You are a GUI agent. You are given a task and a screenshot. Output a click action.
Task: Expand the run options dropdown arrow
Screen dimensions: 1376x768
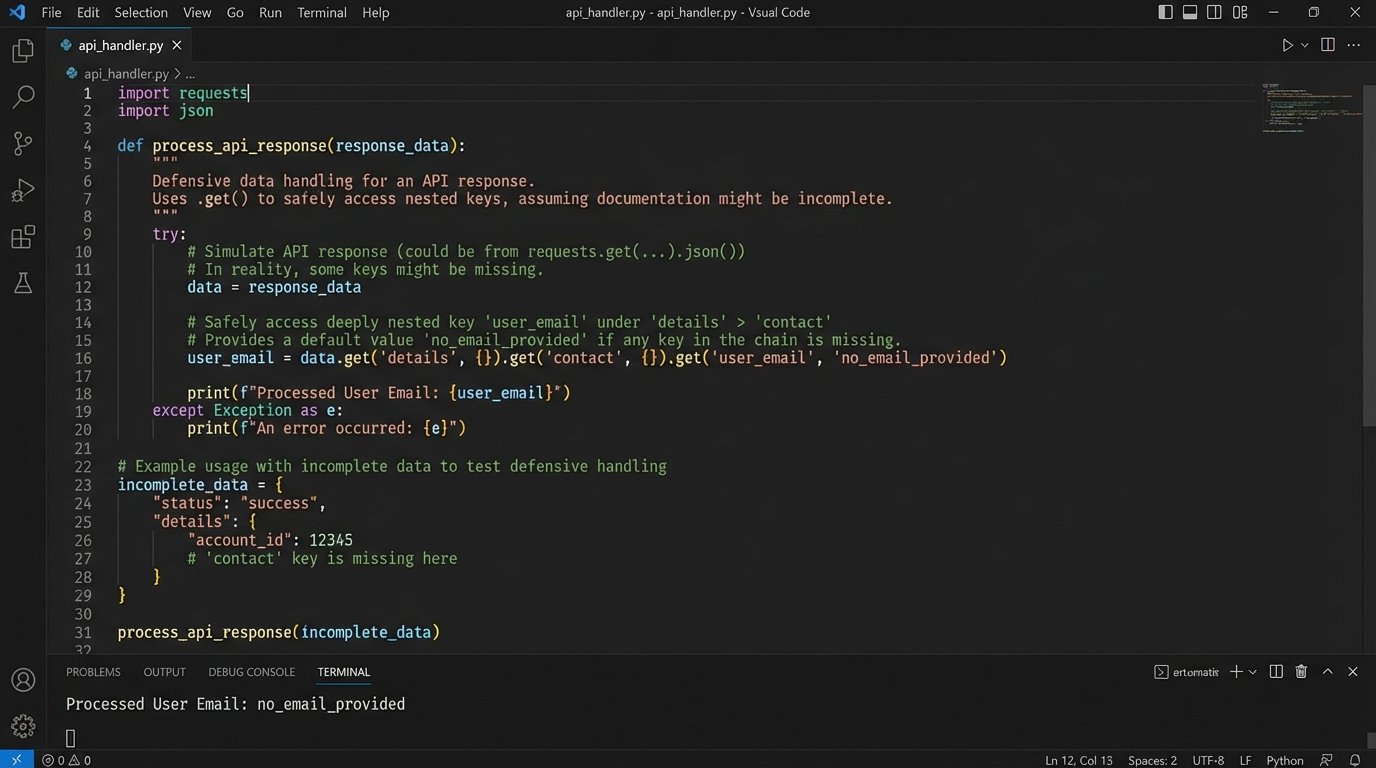pyautogui.click(x=1304, y=45)
